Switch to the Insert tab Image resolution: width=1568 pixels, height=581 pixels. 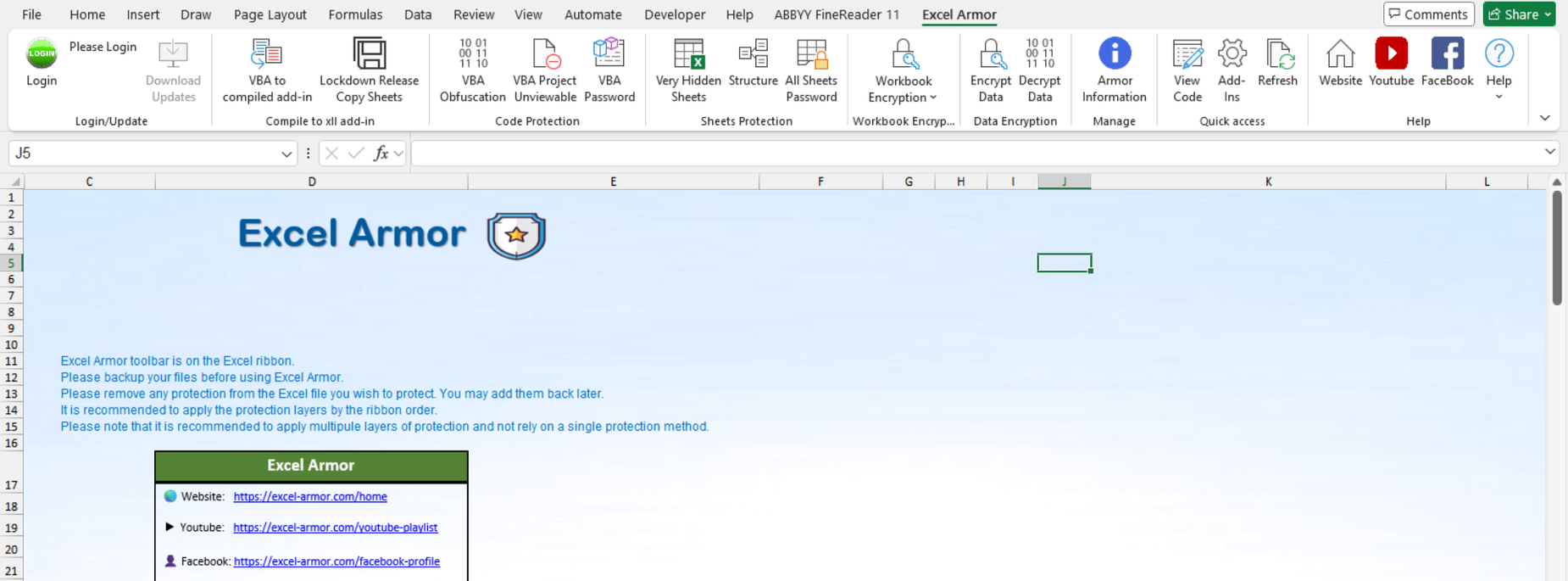click(142, 14)
